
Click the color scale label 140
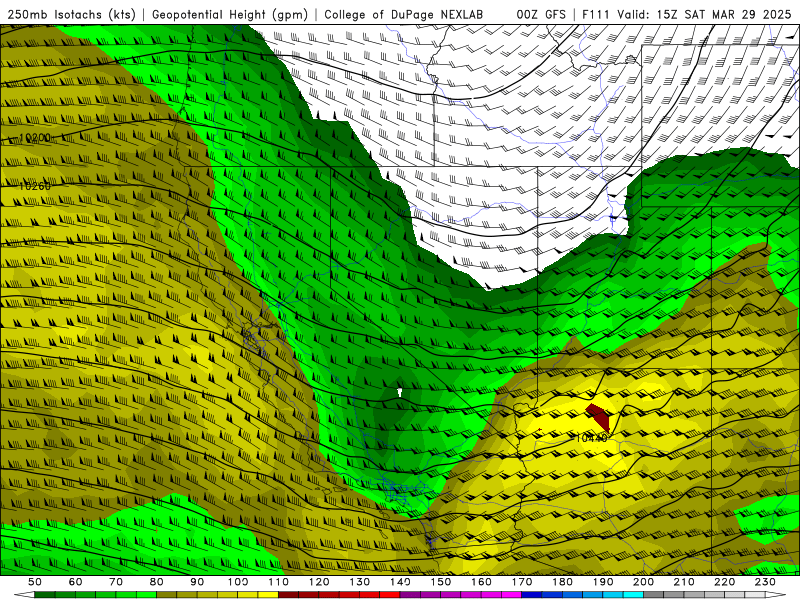pos(400,582)
